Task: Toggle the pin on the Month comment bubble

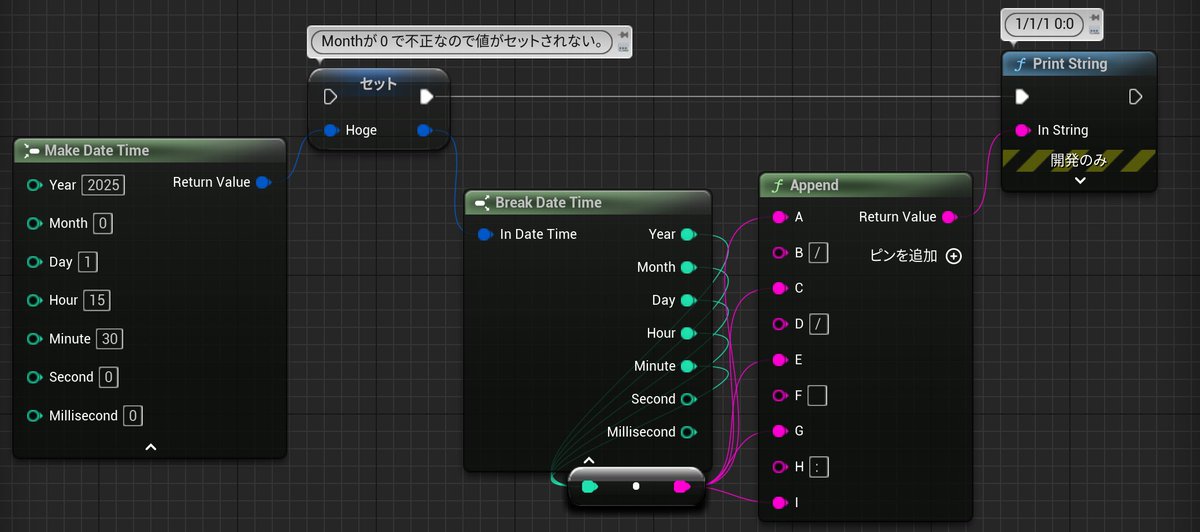Action: pos(624,34)
